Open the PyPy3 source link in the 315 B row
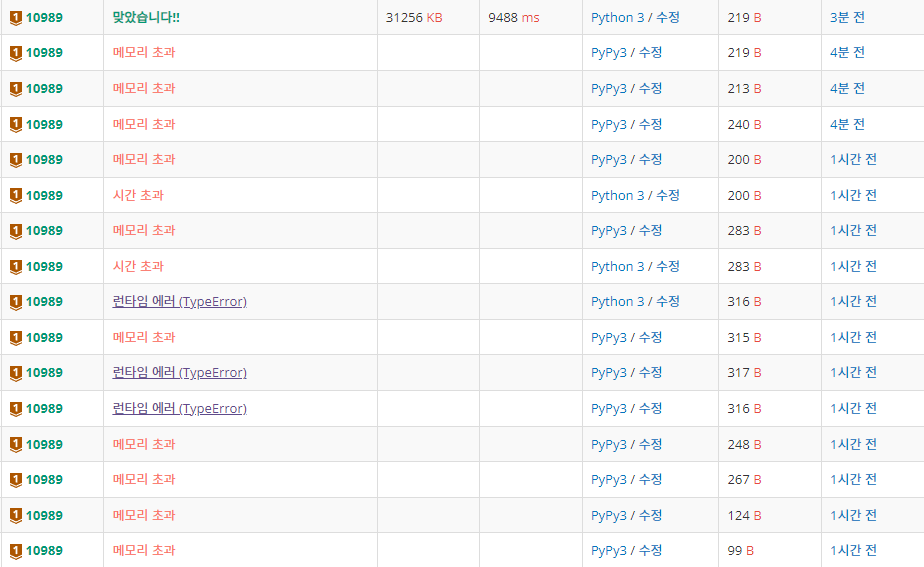This screenshot has height=567, width=924. point(609,338)
